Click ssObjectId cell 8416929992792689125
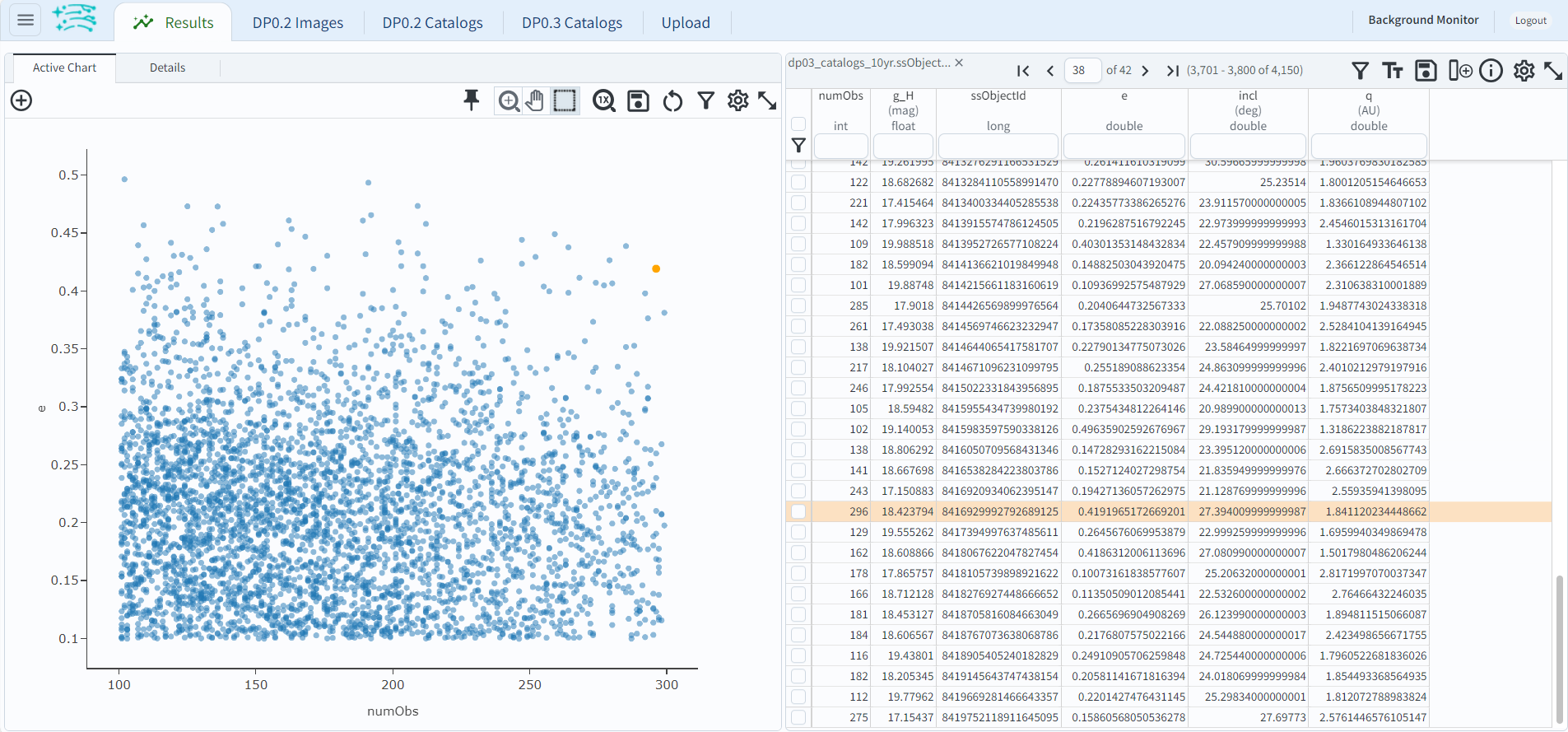The image size is (1568, 732). tap(1000, 511)
